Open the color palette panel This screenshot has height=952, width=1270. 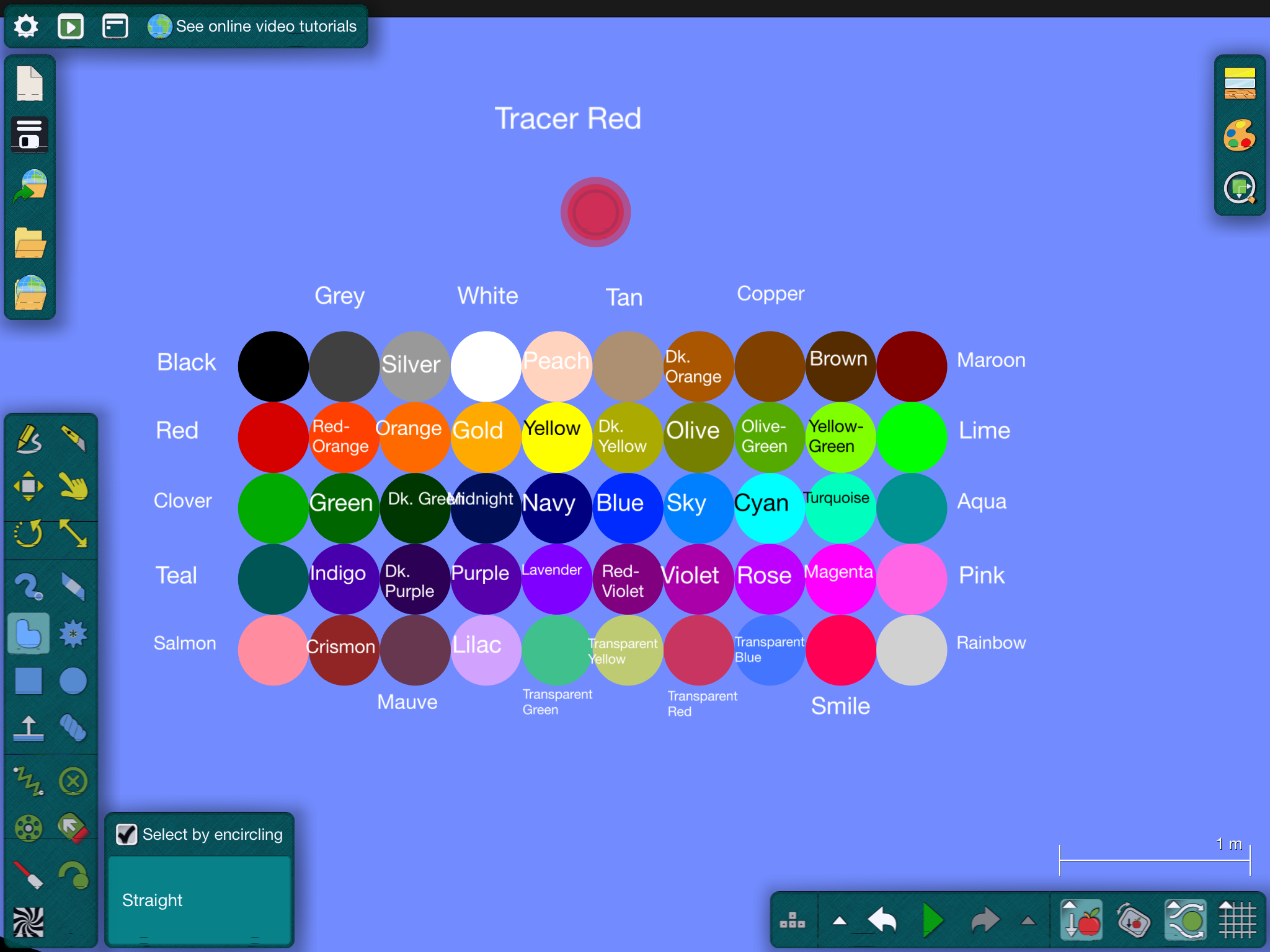(1240, 136)
